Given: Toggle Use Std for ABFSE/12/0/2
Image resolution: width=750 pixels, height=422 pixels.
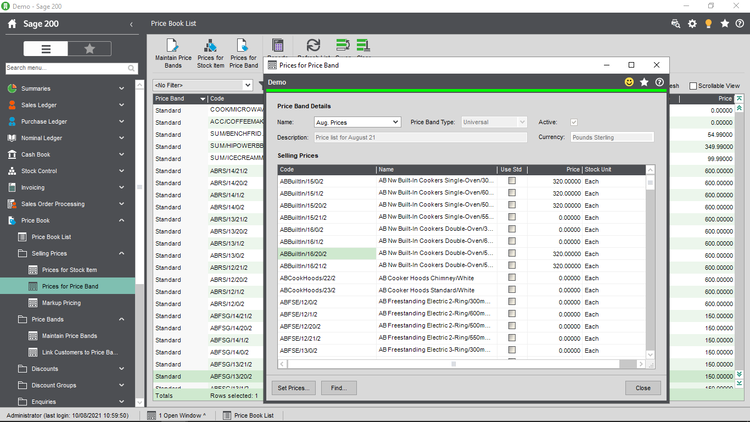Looking at the screenshot, I should click(512, 301).
